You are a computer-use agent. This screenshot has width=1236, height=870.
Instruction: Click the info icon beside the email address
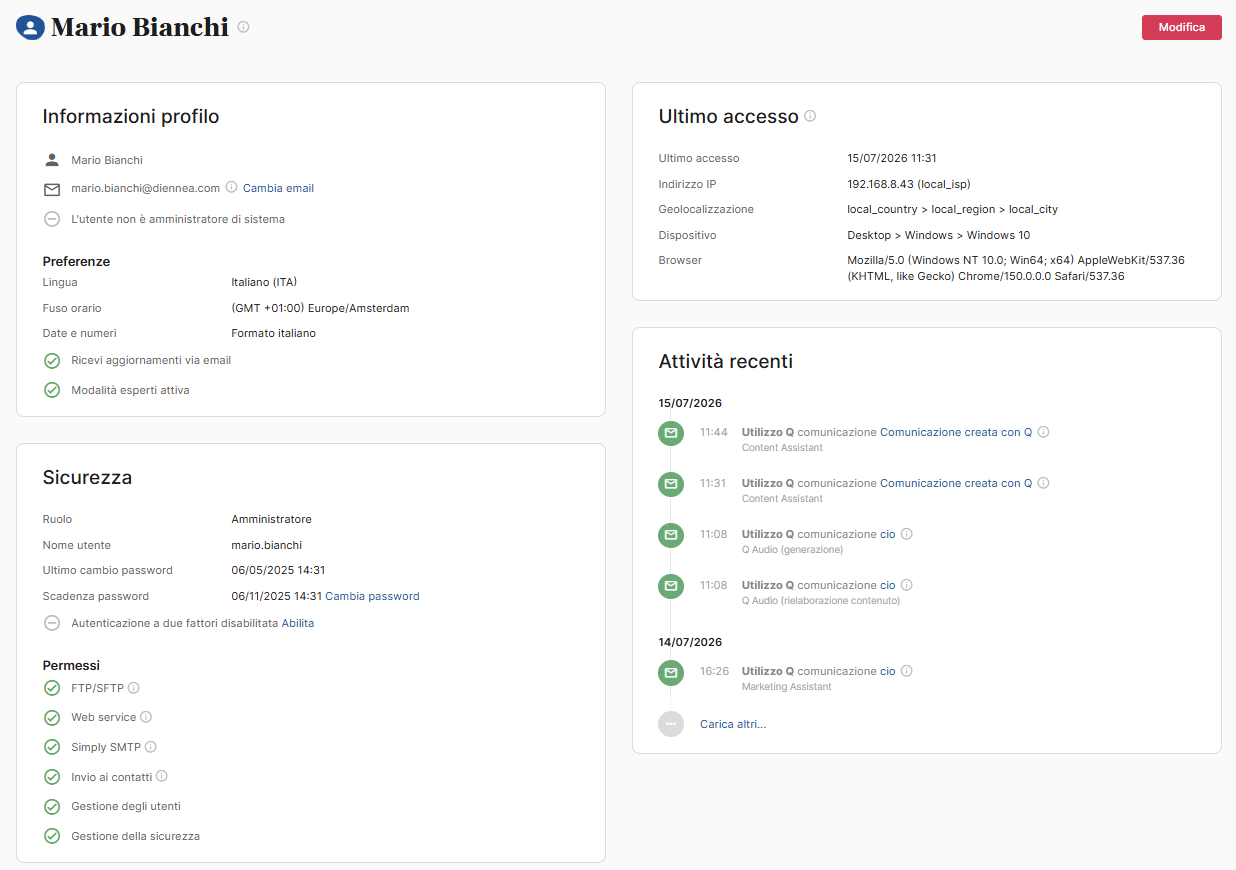(231, 187)
